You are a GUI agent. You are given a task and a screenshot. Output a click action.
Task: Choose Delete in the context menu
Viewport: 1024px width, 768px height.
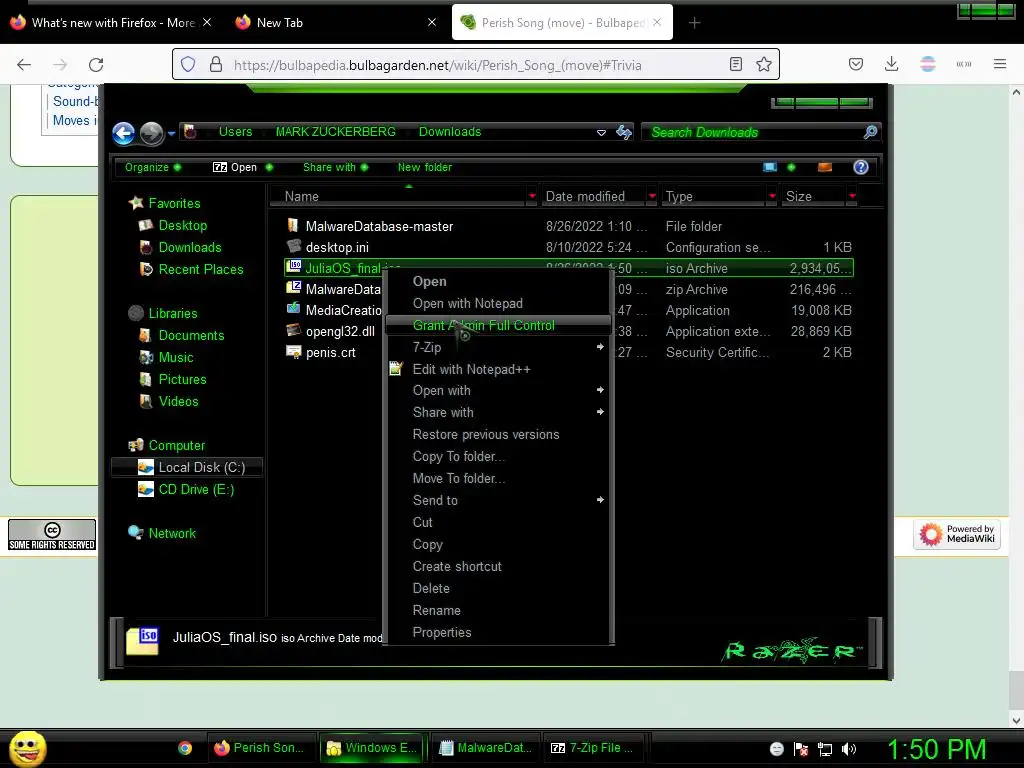[499, 588]
